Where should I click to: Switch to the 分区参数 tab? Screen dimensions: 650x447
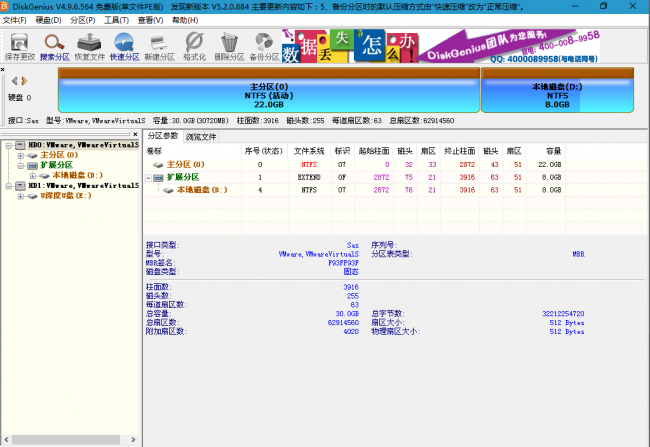coord(163,136)
